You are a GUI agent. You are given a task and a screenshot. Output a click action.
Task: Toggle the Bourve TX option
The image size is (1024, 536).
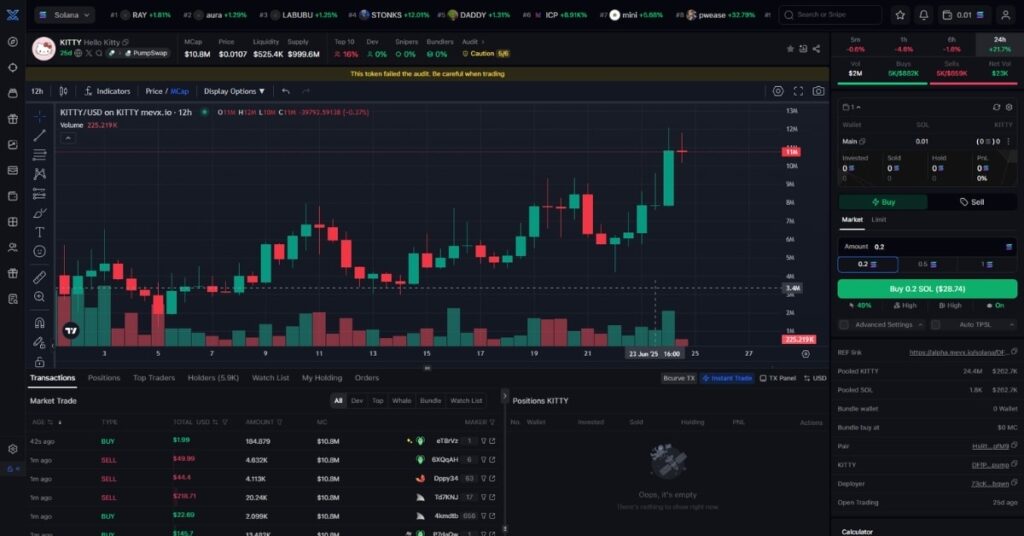679,378
